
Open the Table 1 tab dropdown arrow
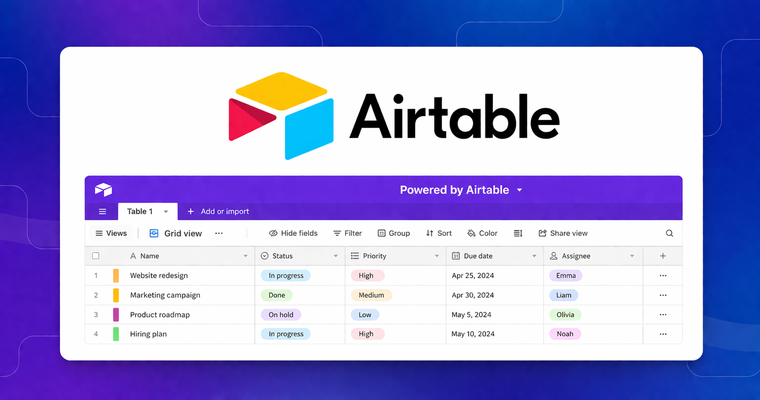pos(166,211)
